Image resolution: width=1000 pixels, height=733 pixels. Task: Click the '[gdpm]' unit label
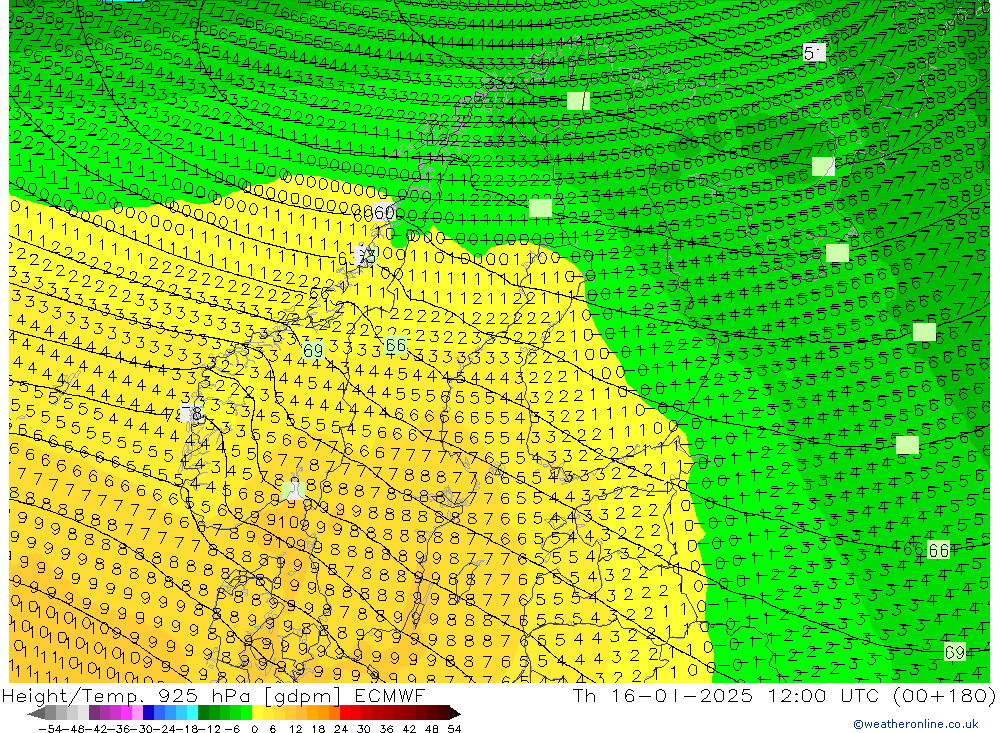pos(302,696)
